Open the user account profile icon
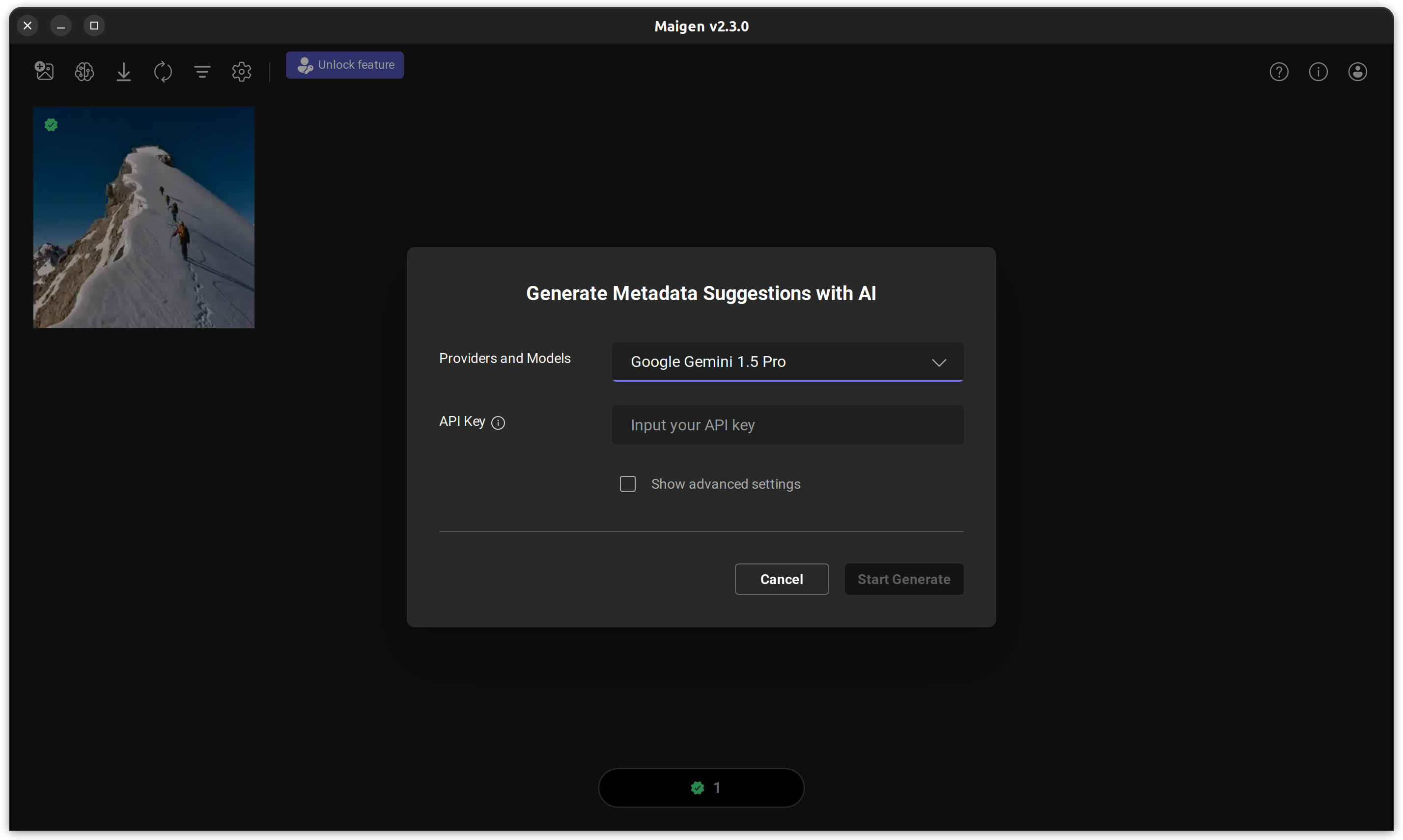1403x840 pixels. click(1357, 71)
